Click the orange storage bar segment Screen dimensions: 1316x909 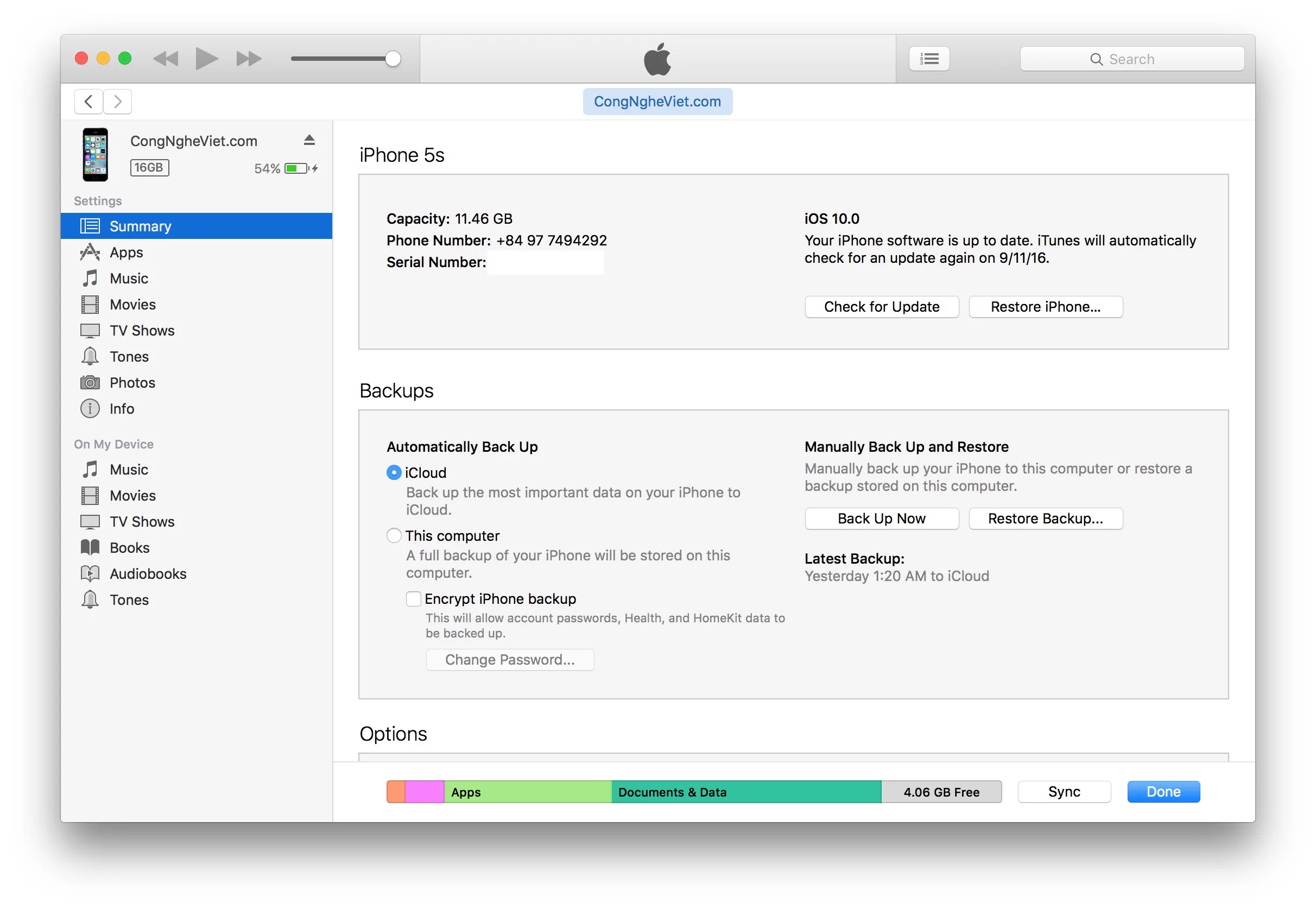pyautogui.click(x=396, y=792)
